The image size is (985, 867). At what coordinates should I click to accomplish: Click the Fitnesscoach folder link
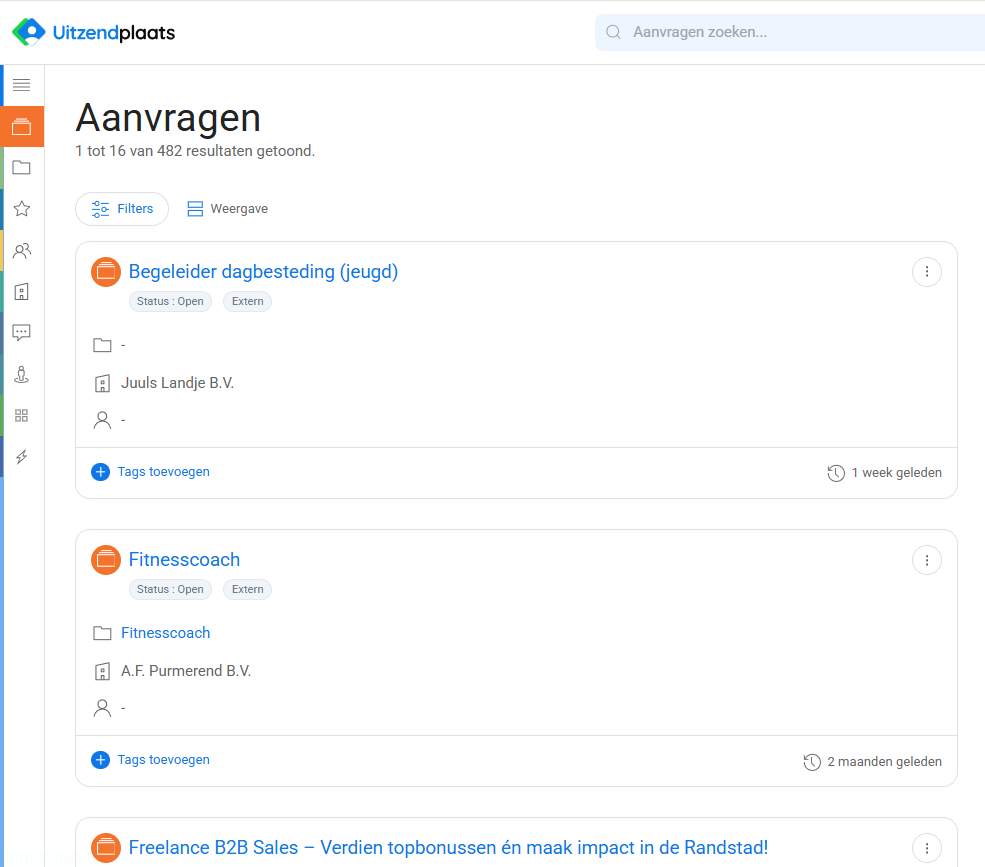[165, 633]
